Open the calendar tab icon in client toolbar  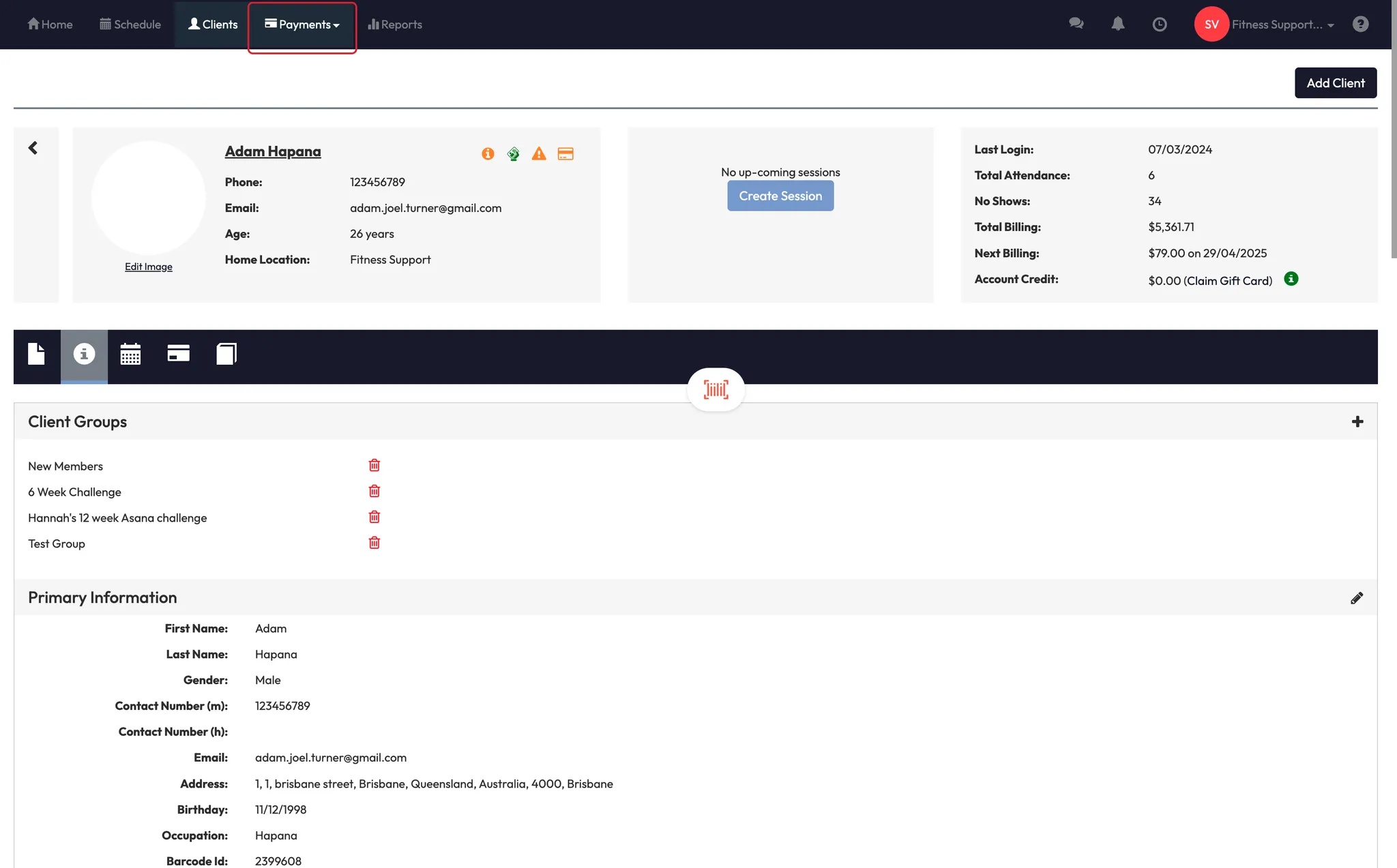(130, 354)
